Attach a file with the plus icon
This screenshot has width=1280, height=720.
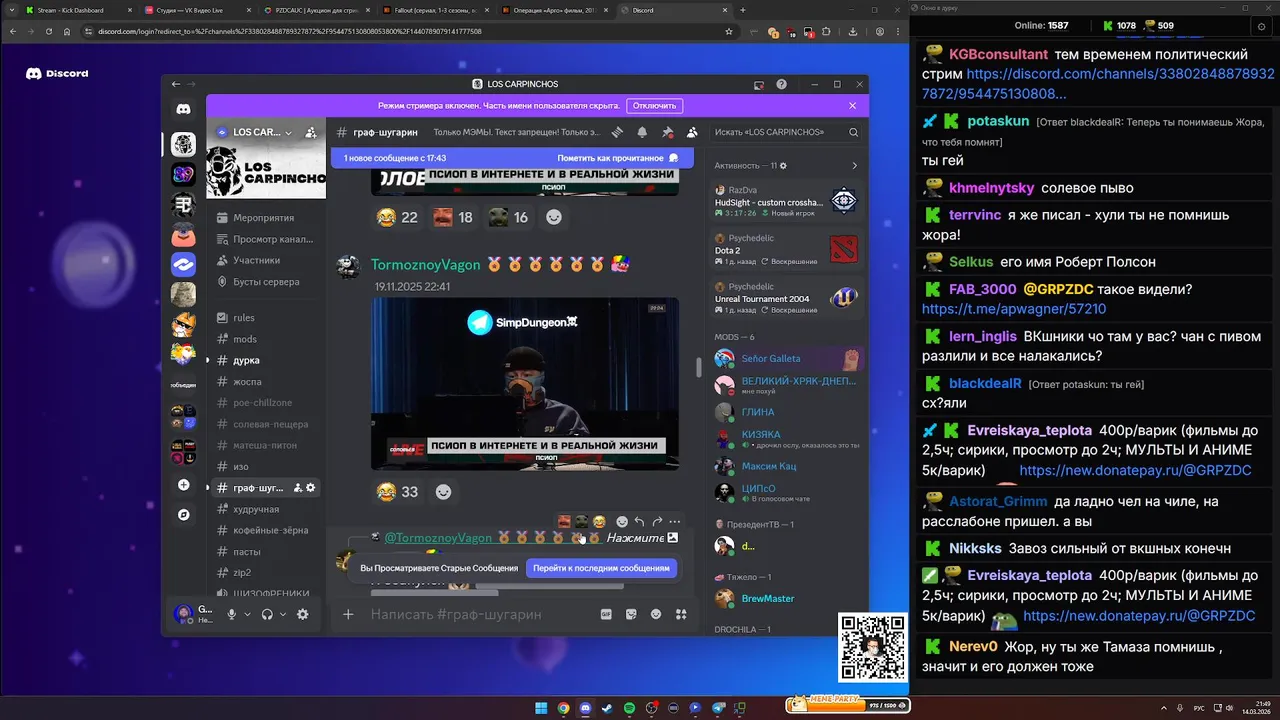pos(348,614)
